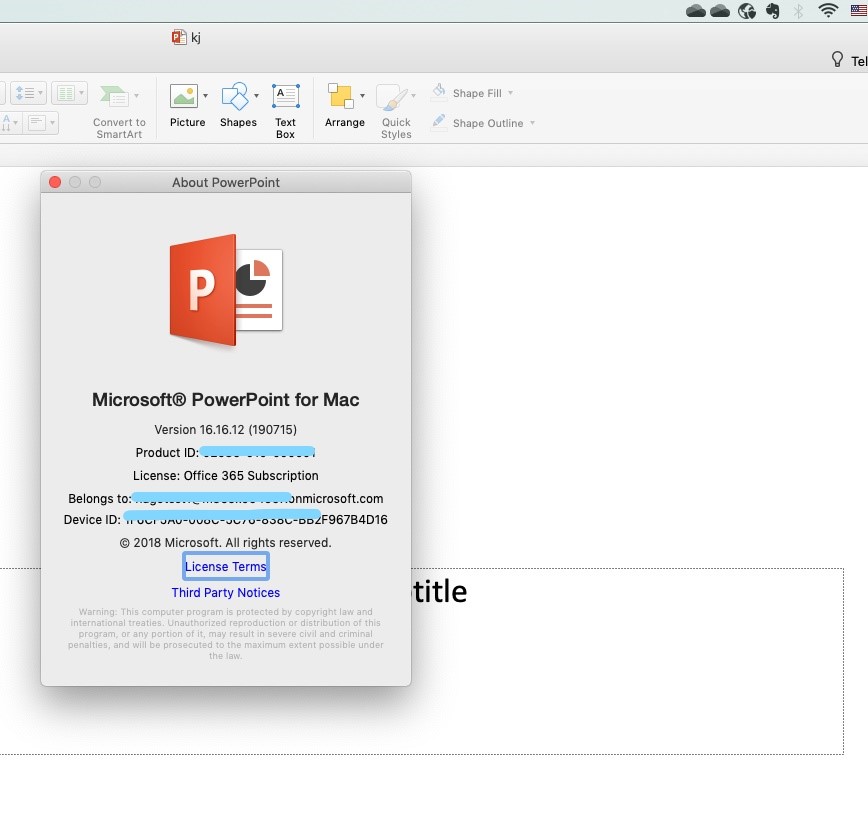Click the Shapes icon

tap(235, 96)
